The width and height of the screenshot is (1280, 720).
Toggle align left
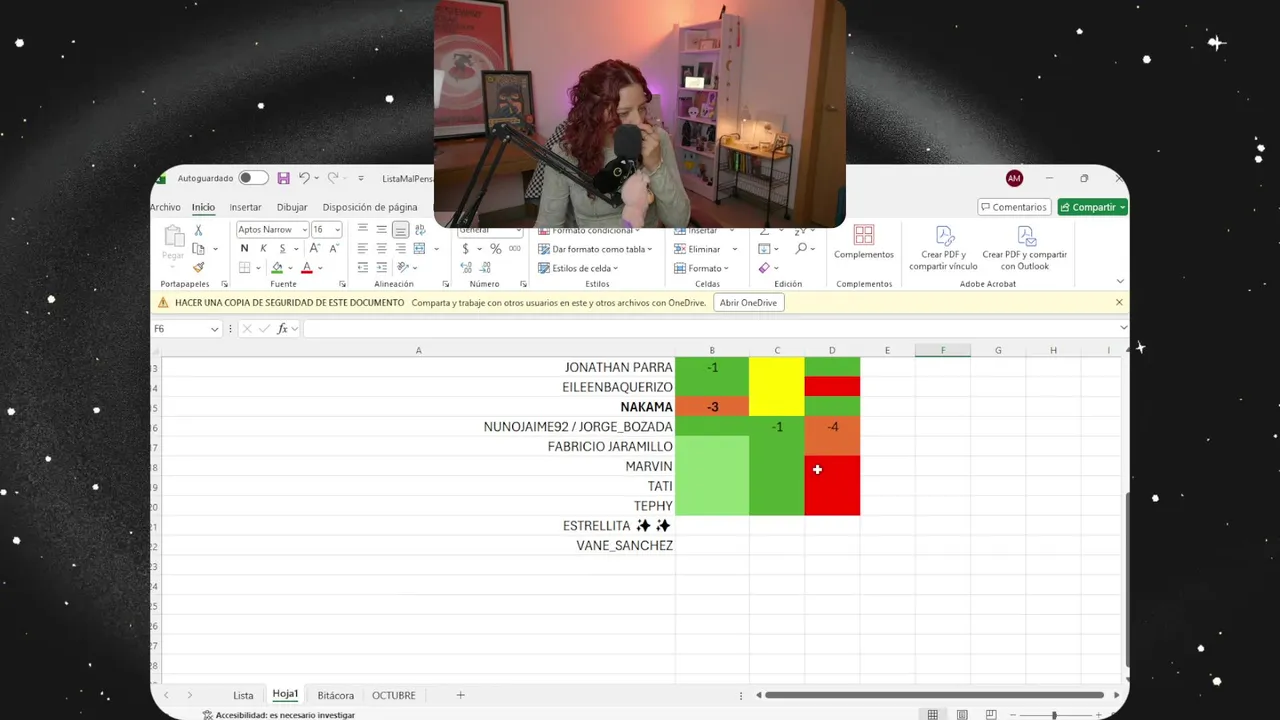click(363, 249)
